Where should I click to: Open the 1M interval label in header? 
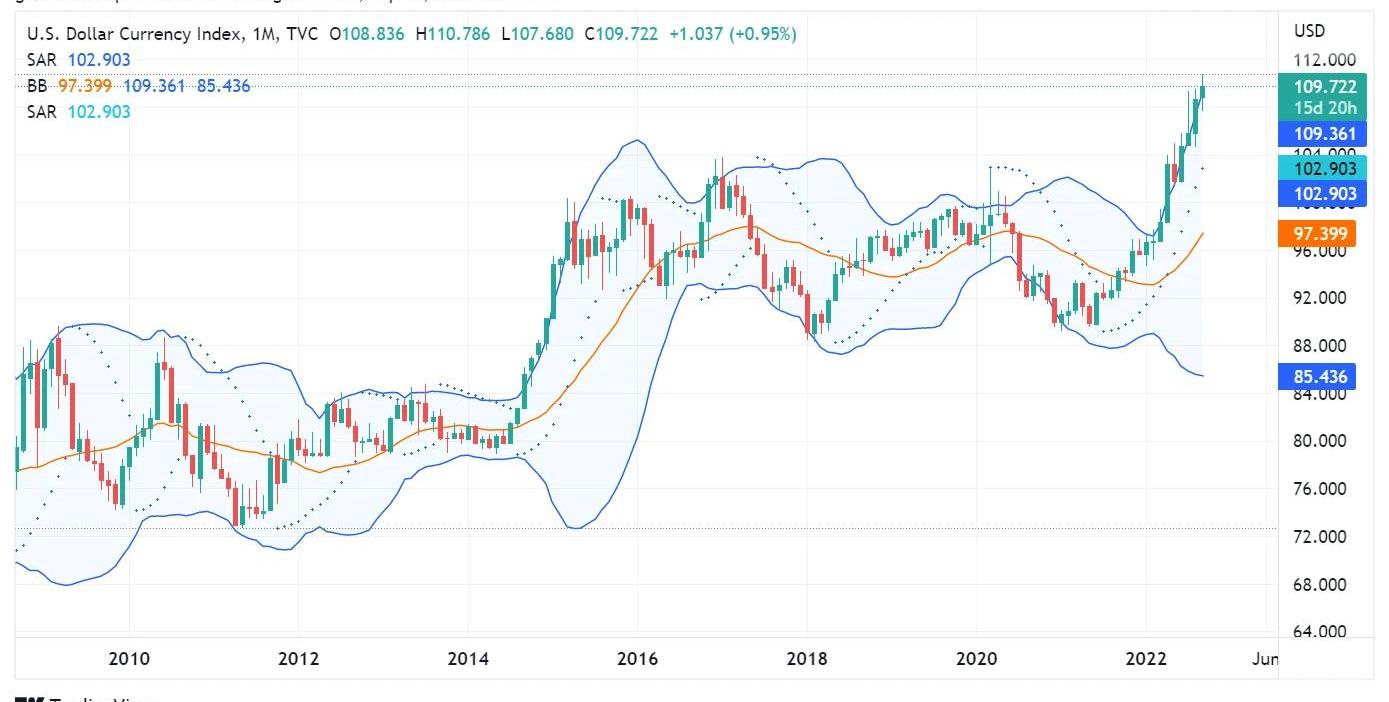[263, 34]
